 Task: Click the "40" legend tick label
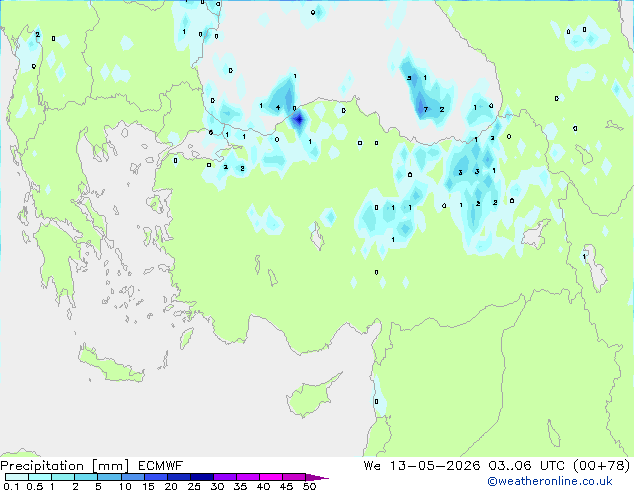tap(263, 486)
